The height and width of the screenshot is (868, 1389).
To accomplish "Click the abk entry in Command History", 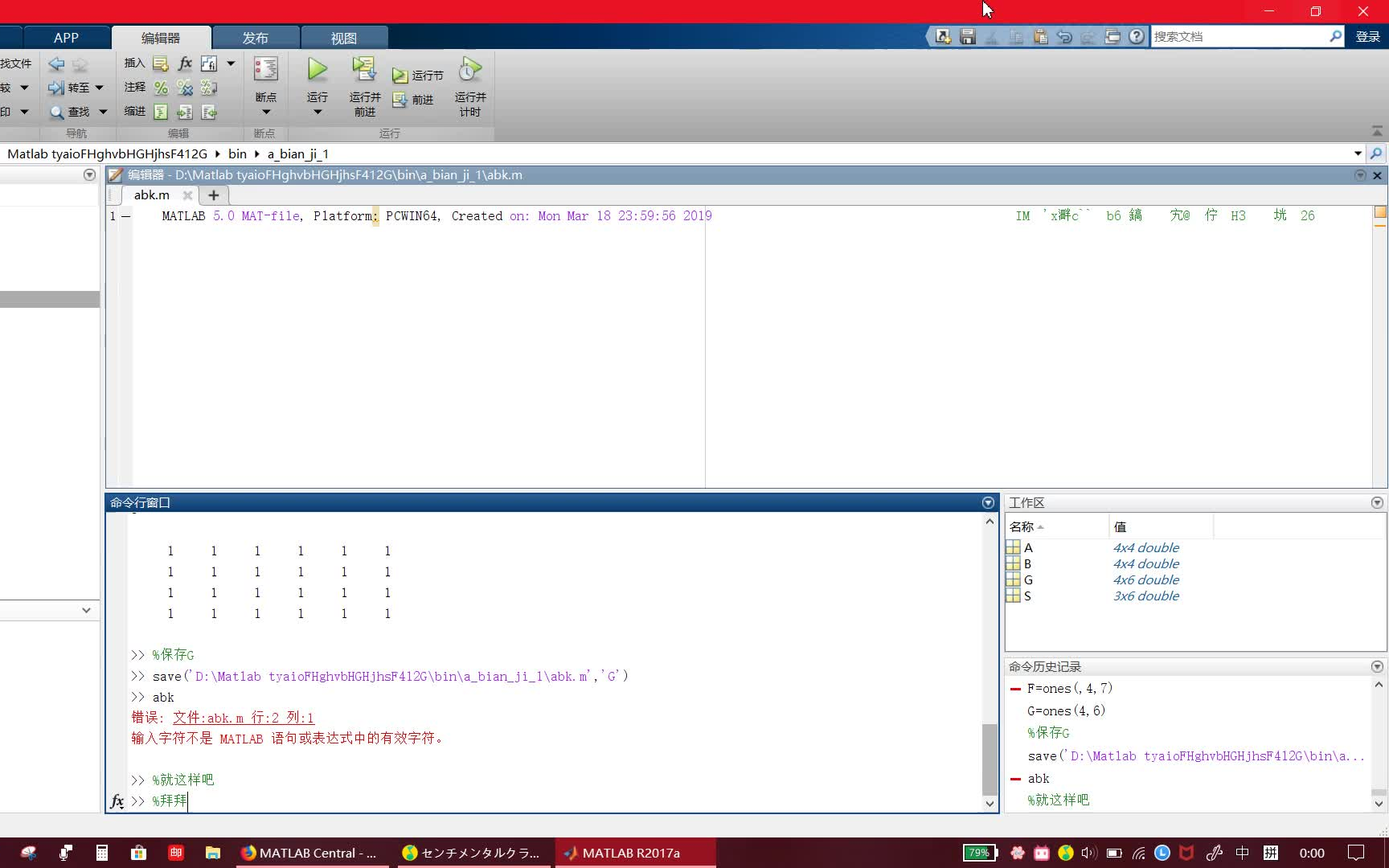I will 1039,778.
